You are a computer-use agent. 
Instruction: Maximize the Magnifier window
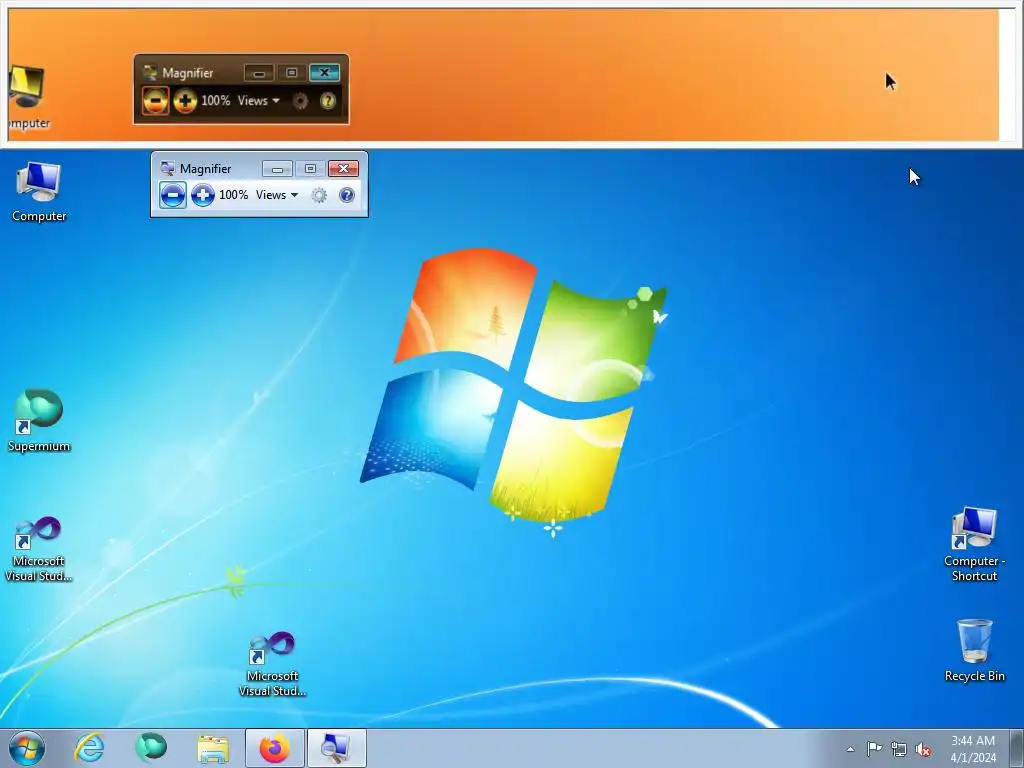point(310,169)
